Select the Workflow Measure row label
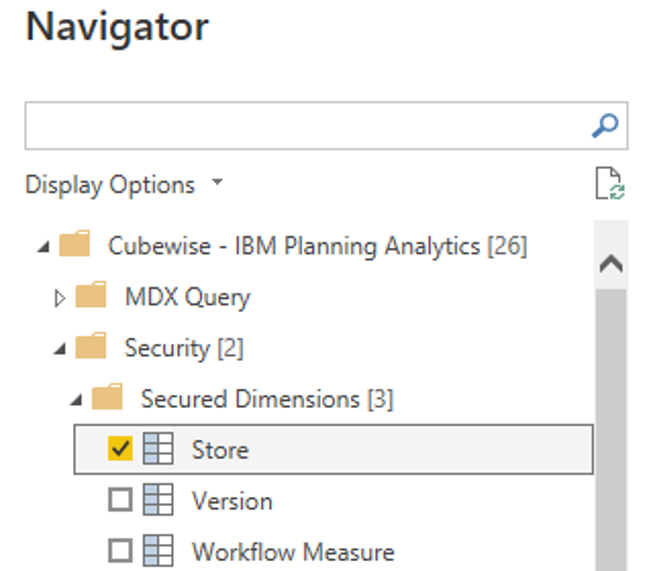Viewport: 648px width, 571px height. click(x=293, y=552)
